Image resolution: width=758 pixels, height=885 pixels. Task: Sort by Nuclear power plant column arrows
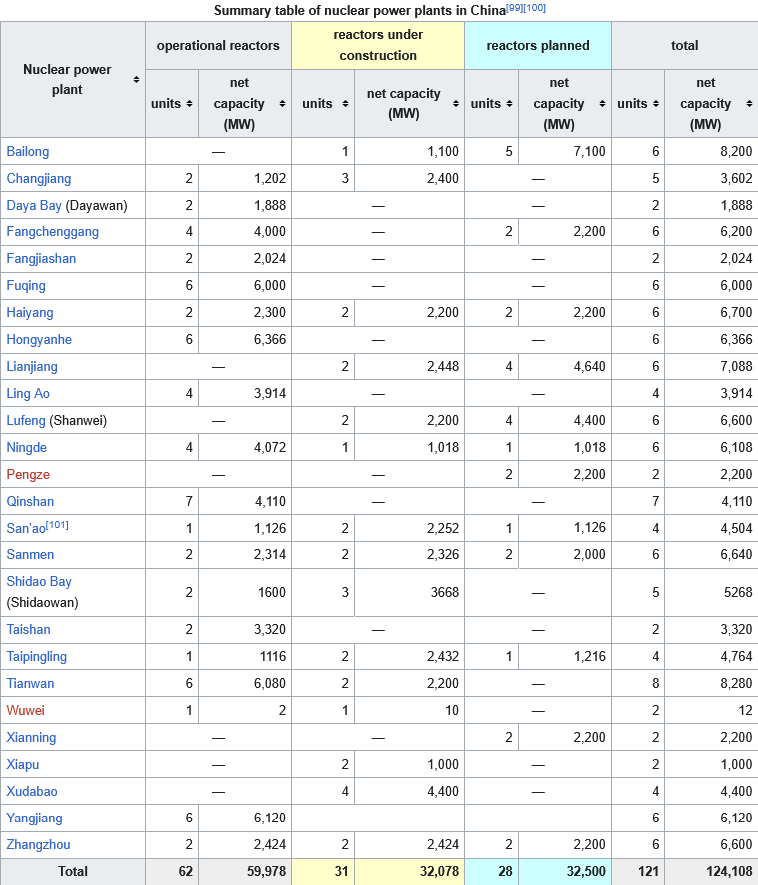click(136, 80)
